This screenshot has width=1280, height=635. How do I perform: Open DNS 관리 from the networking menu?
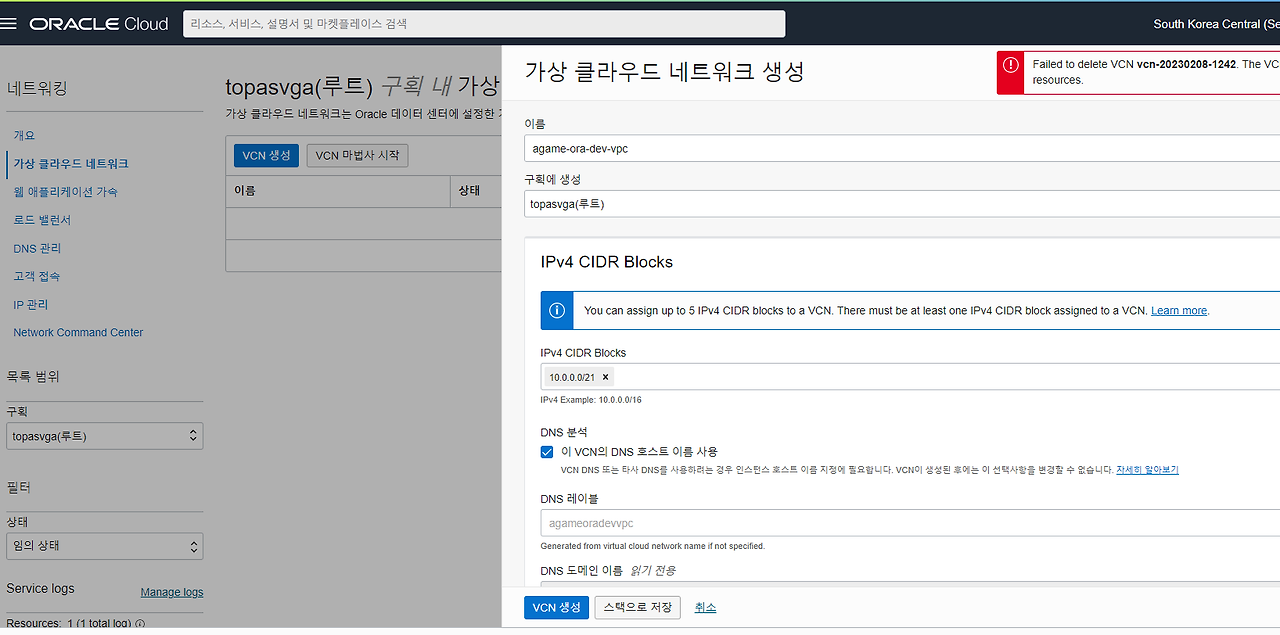(37, 247)
